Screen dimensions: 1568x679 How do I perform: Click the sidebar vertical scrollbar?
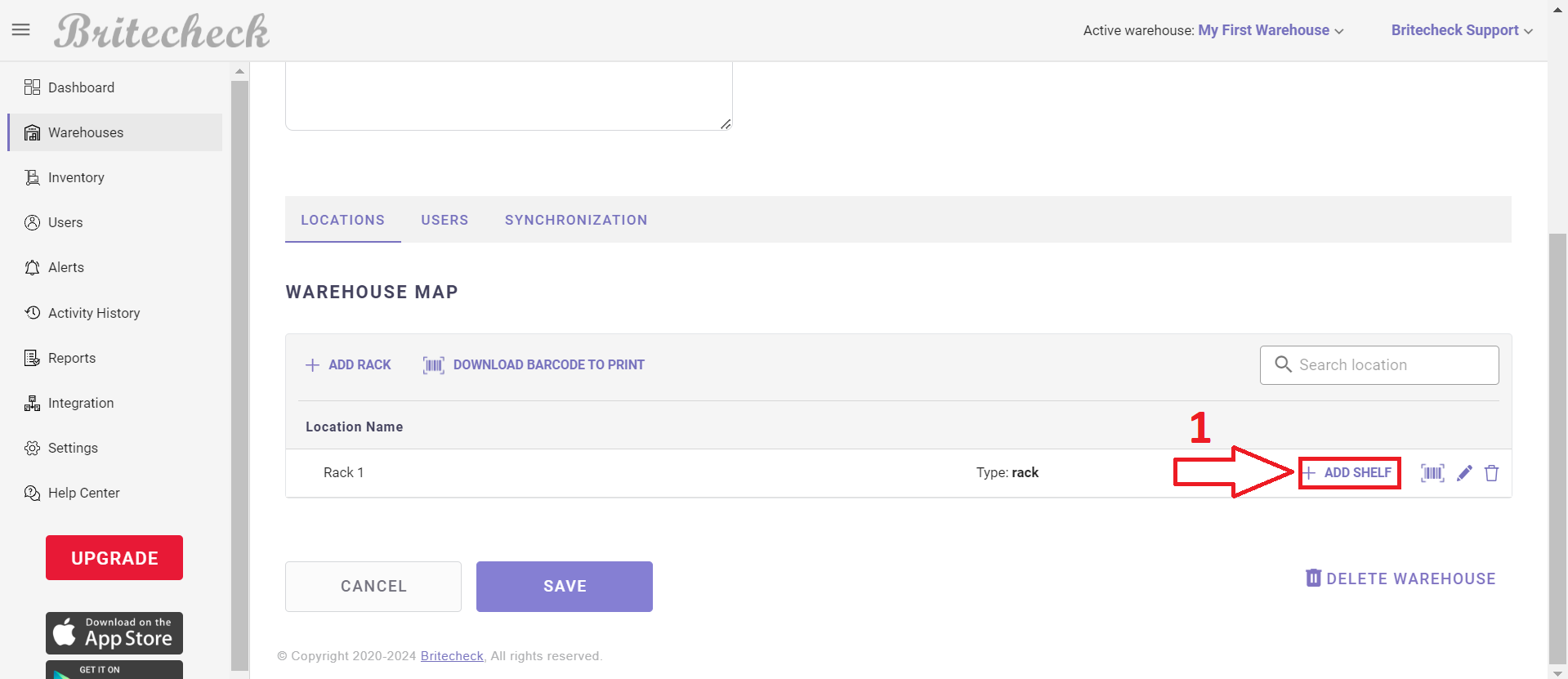[x=239, y=376]
